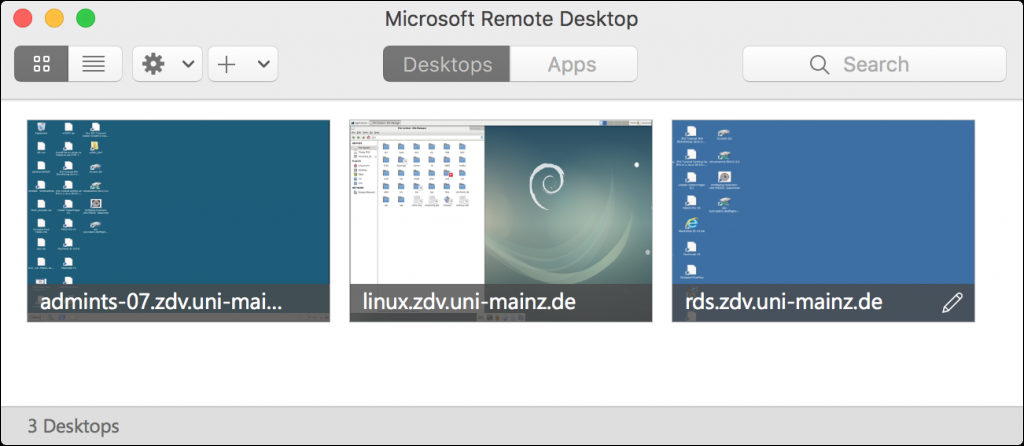Expand the gear dropdown arrow
The image size is (1024, 446).
pos(188,64)
